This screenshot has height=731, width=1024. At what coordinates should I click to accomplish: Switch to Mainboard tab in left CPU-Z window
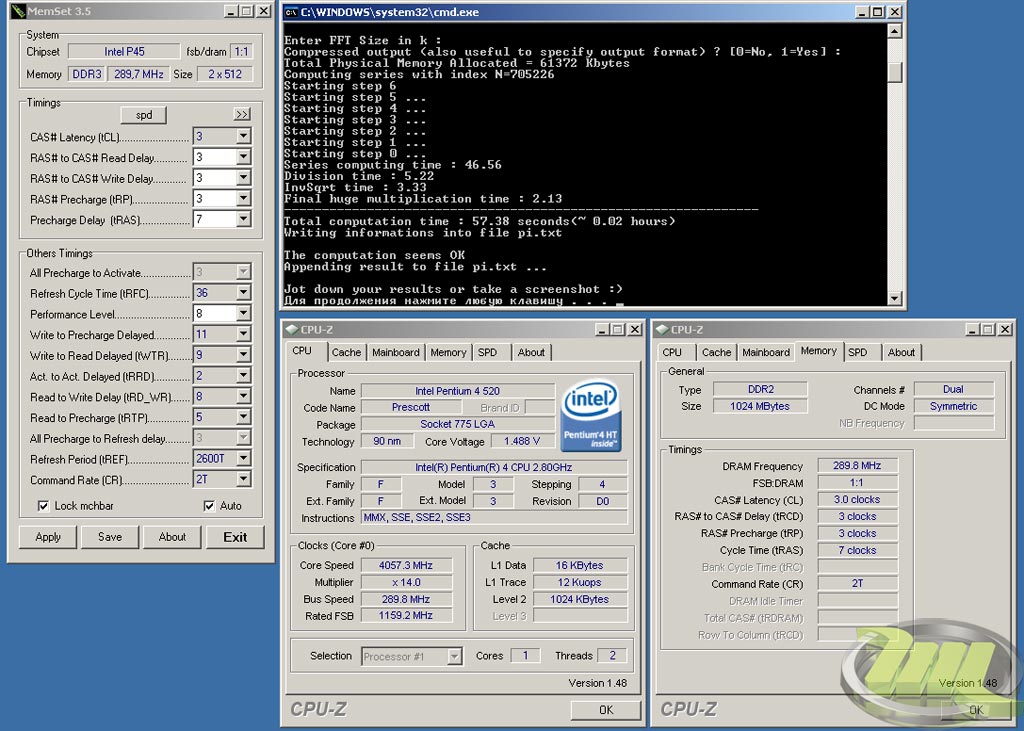click(396, 352)
